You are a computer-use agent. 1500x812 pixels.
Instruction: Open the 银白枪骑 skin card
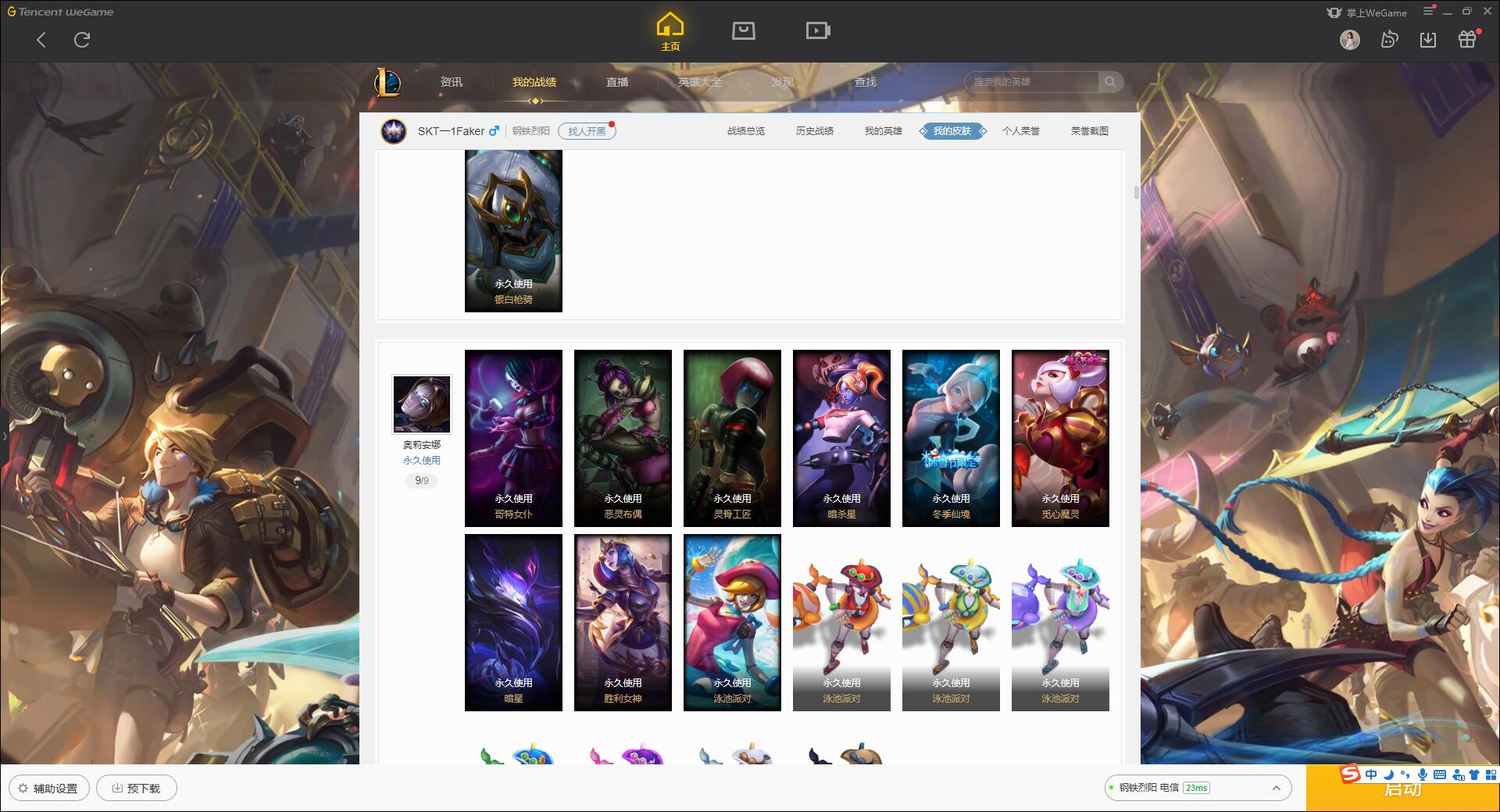click(x=513, y=231)
